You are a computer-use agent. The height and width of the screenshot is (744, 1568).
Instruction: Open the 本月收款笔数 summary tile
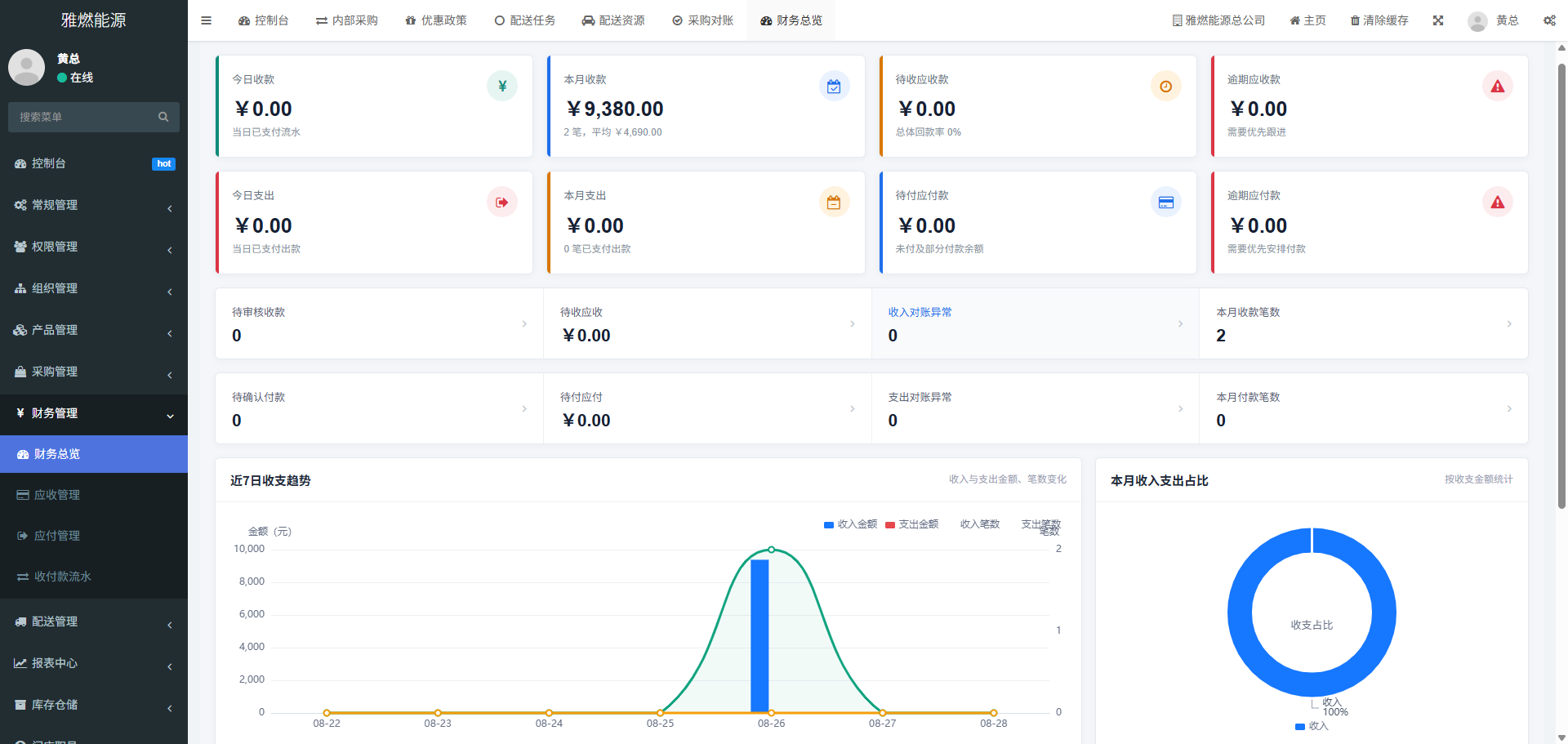pyautogui.click(x=1364, y=323)
